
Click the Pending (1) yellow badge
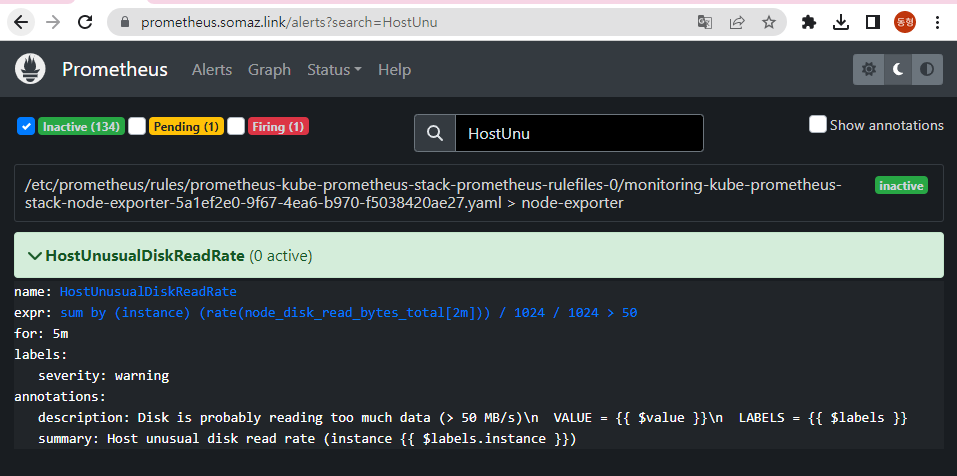(186, 126)
